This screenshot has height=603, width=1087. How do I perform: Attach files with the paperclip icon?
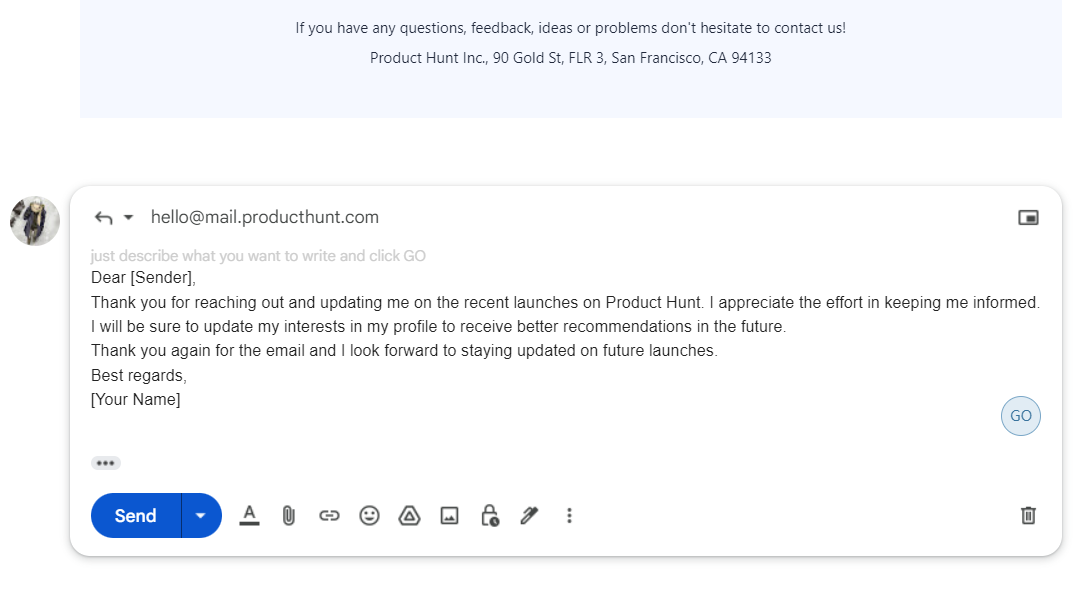tap(289, 516)
